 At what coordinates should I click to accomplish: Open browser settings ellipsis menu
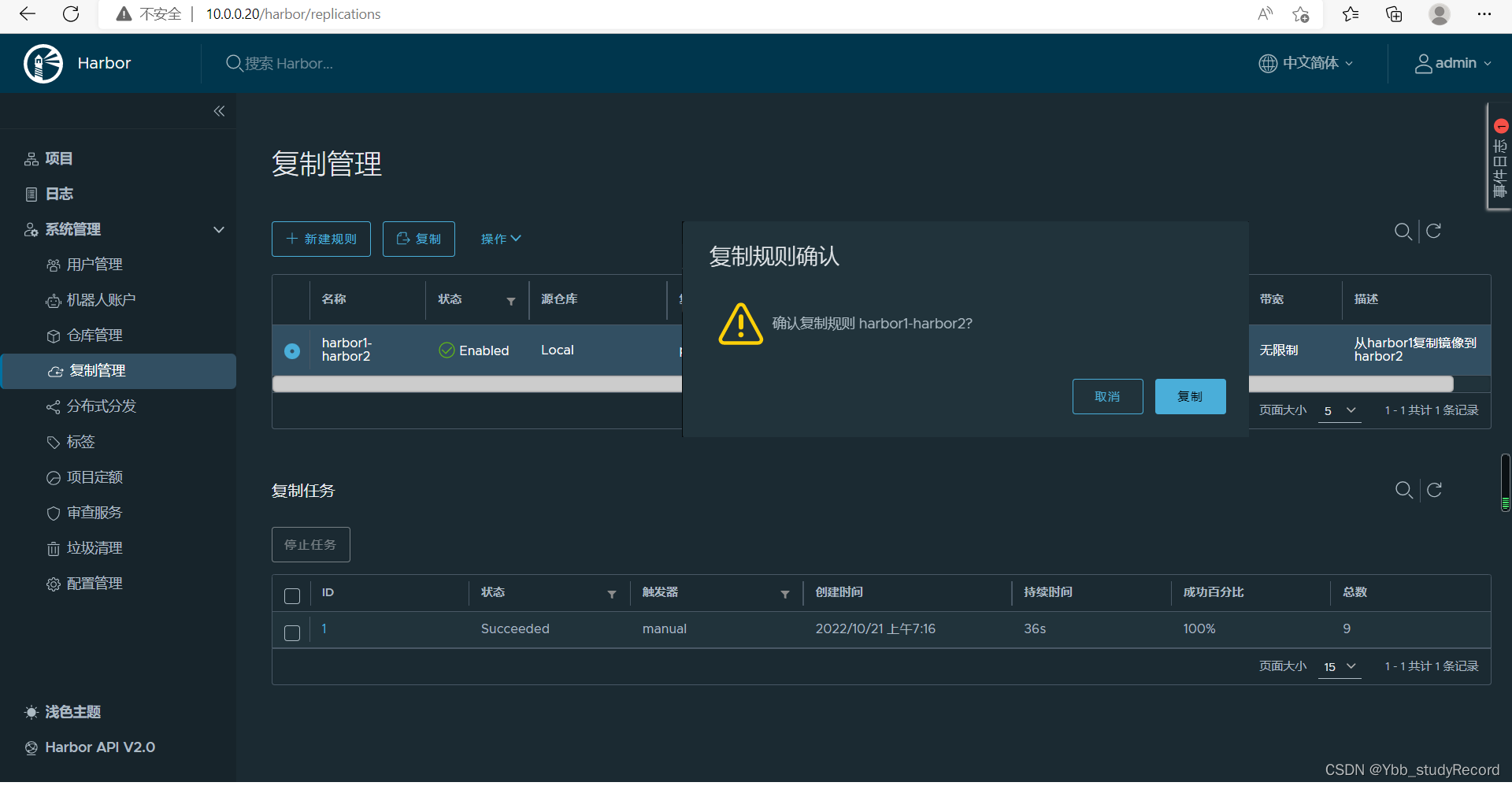coord(1484,14)
